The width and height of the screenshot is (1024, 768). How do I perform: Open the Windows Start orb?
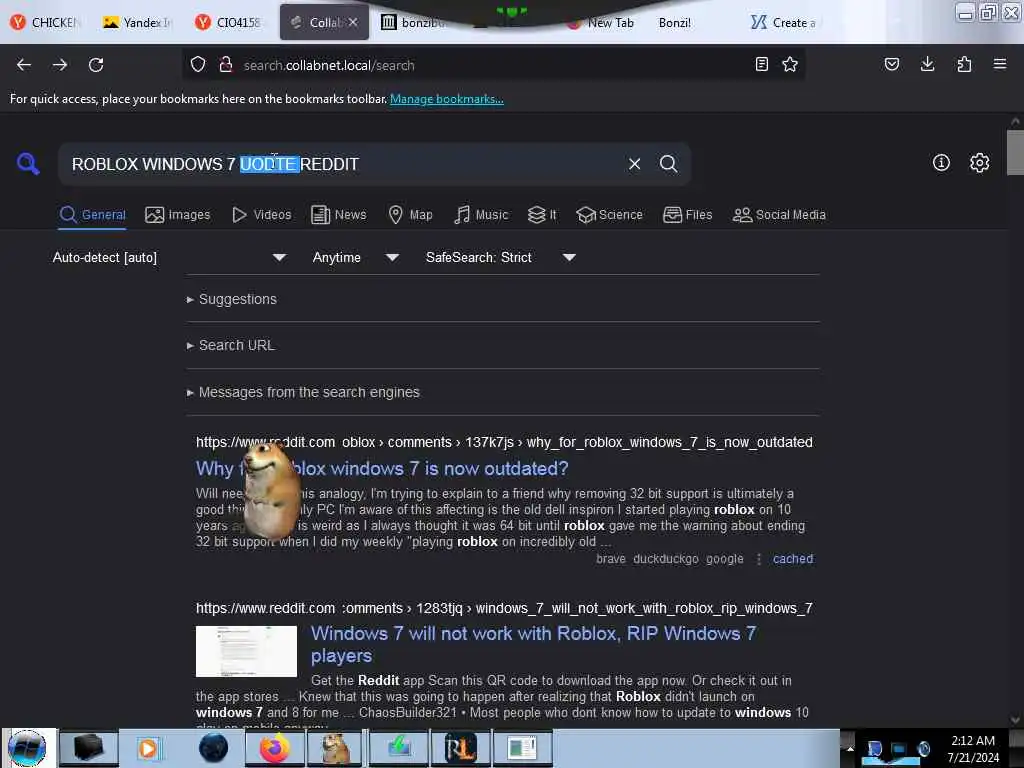tap(27, 748)
